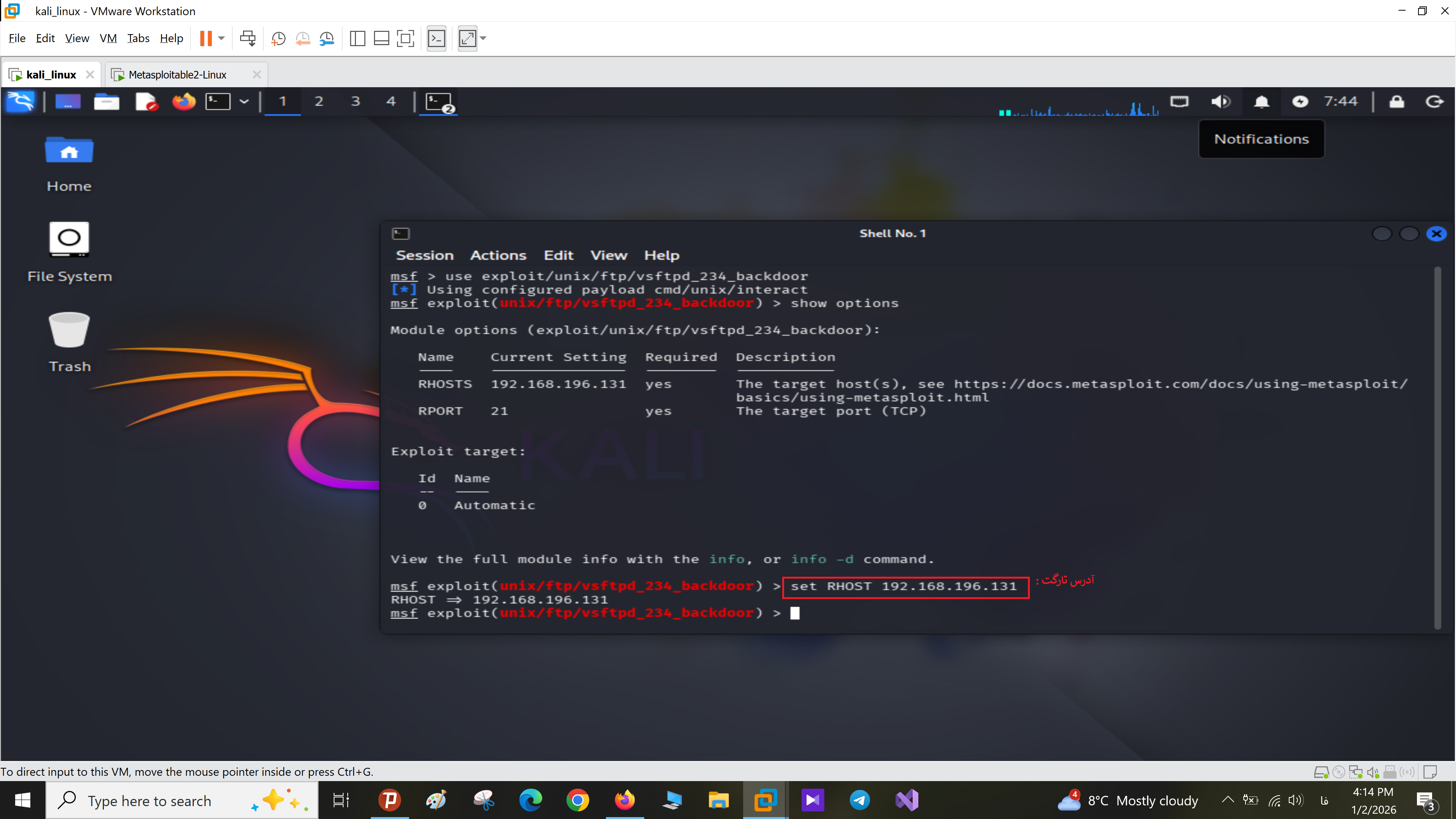Switch to workspace 3 in Kali panel
1456x819 pixels.
click(355, 102)
